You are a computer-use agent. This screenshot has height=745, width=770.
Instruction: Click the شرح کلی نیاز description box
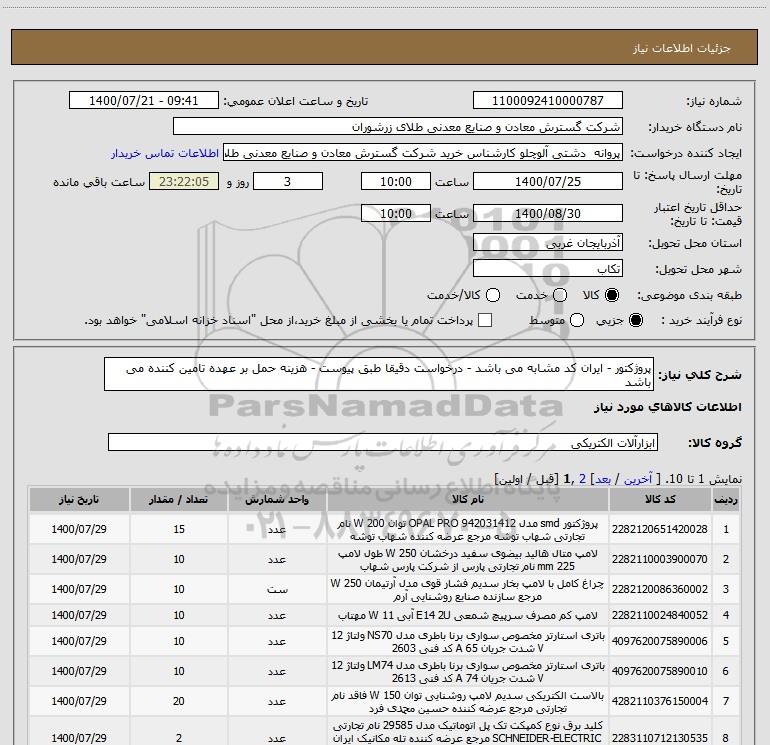click(x=379, y=375)
